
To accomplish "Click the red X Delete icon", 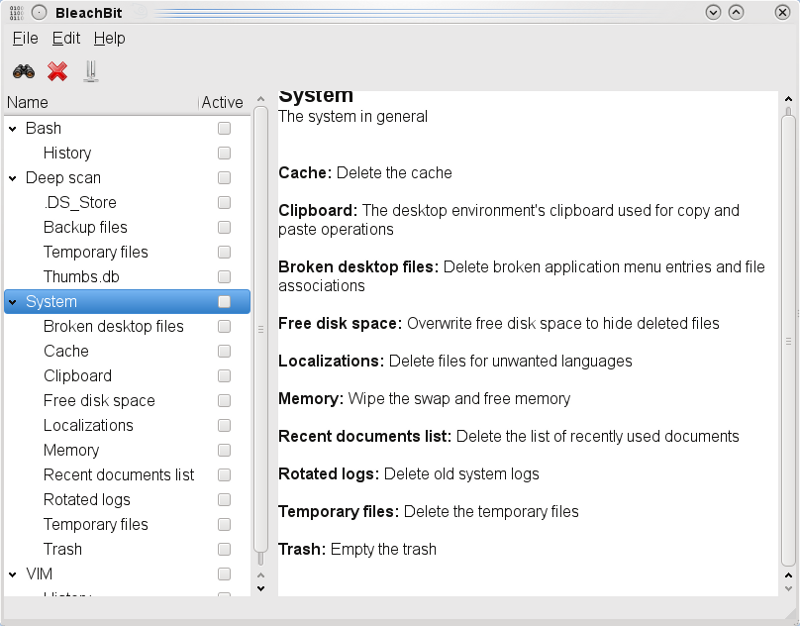I will (58, 71).
